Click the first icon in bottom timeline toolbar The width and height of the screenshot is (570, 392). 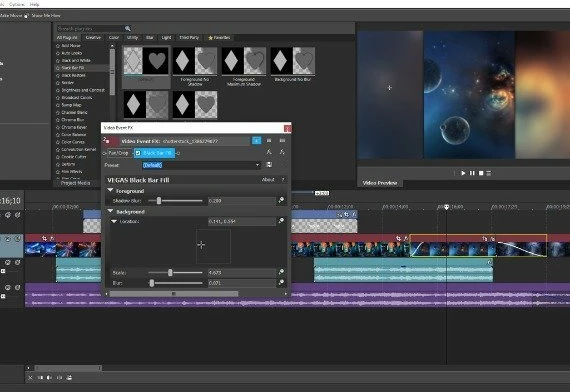(x=30, y=378)
